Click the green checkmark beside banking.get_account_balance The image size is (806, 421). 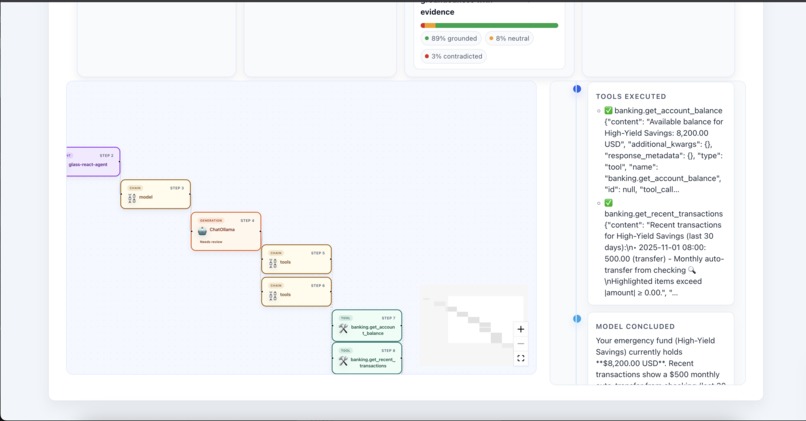click(608, 111)
